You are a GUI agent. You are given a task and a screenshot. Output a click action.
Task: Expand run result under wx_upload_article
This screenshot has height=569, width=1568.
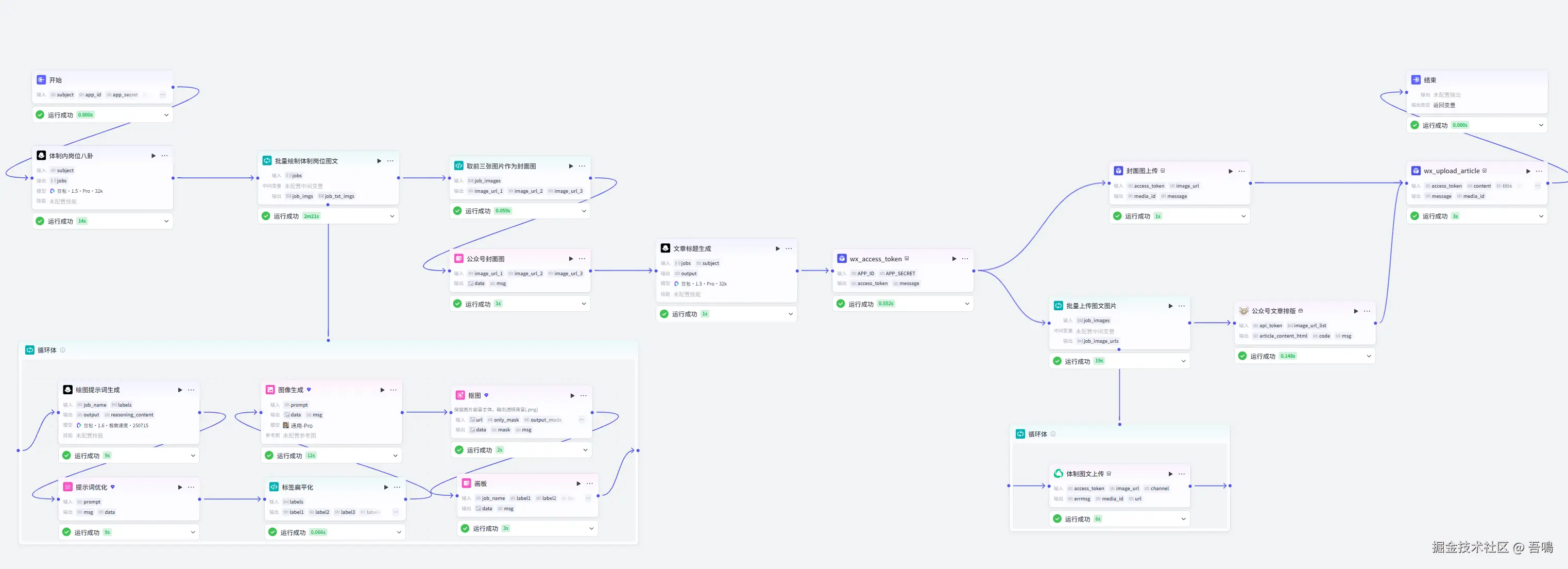pos(1541,216)
